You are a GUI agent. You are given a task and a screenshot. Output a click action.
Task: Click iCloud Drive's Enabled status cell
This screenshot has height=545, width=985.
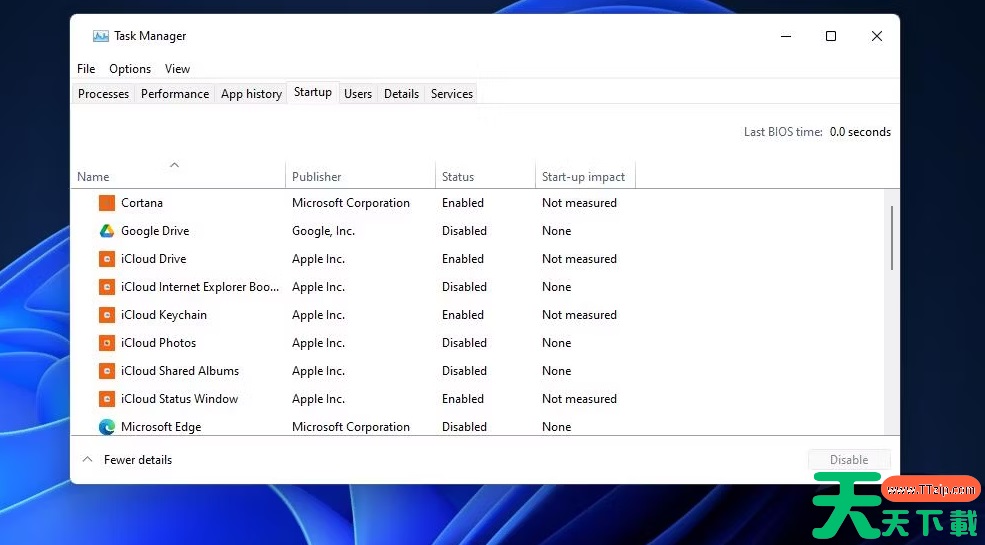click(463, 259)
